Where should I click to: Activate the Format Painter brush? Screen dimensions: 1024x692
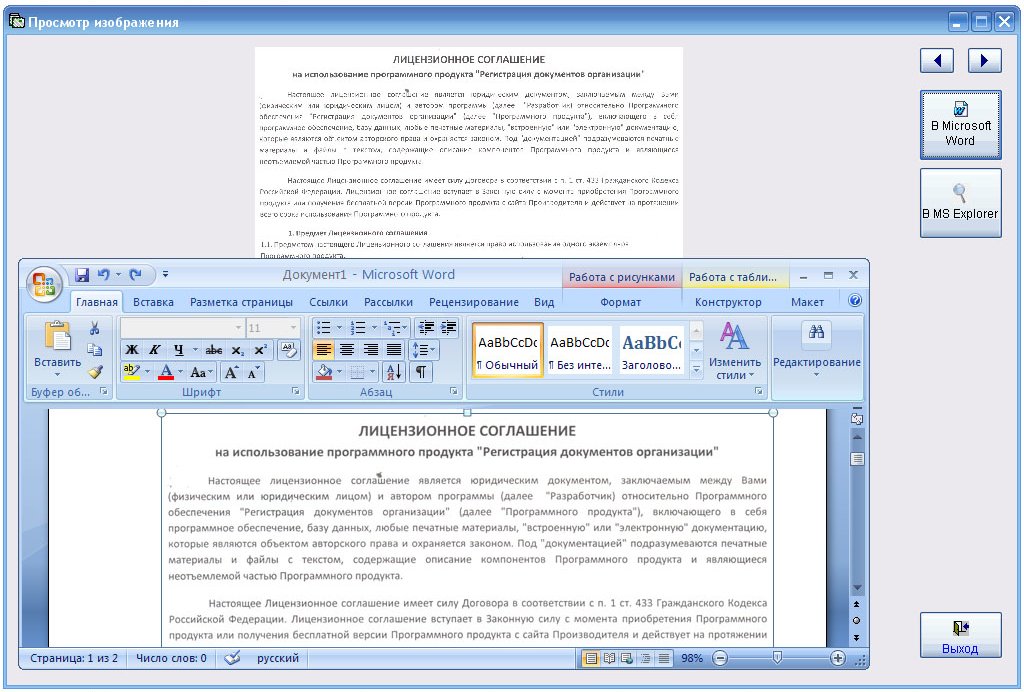coord(95,371)
